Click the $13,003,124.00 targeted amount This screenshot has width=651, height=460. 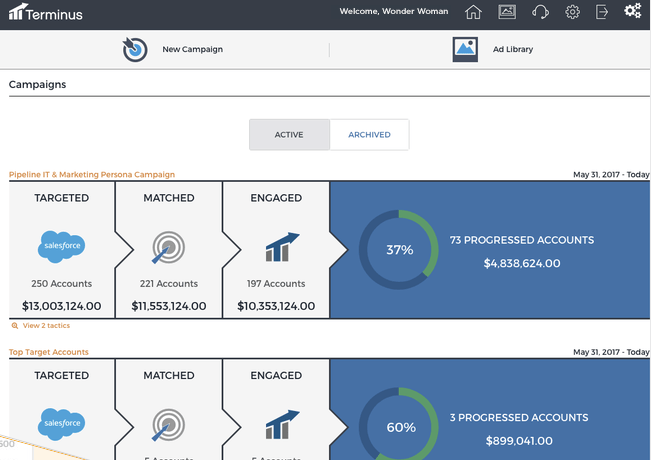pyautogui.click(x=61, y=306)
